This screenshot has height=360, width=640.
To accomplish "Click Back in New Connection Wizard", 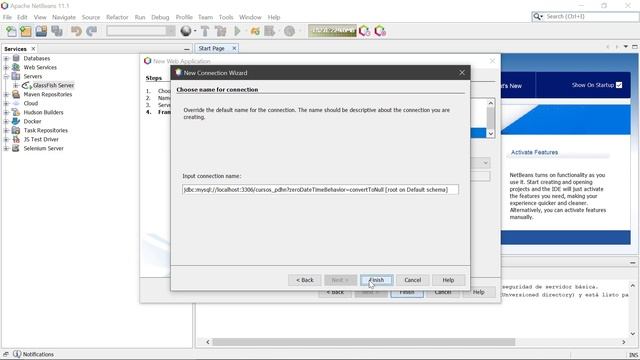I will click(x=304, y=280).
